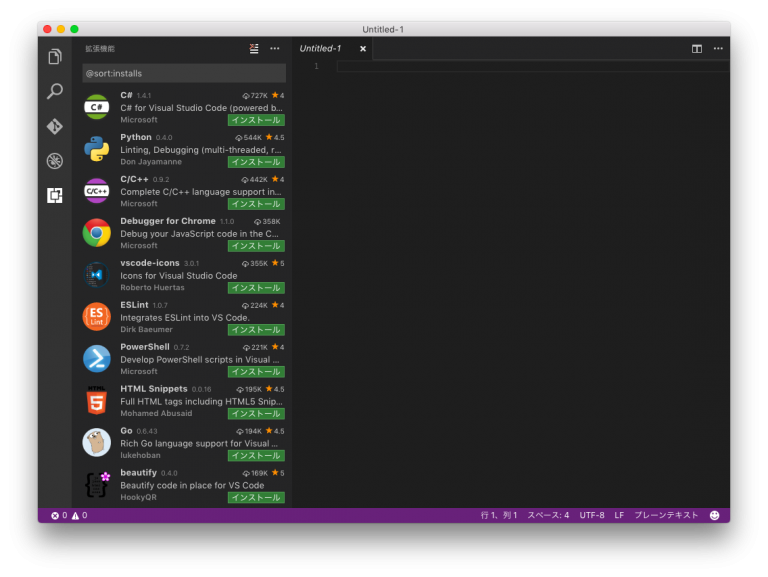Image resolution: width=768 pixels, height=577 pixels.
Task: Click the C/C++ extension icon
Action: pos(96,191)
